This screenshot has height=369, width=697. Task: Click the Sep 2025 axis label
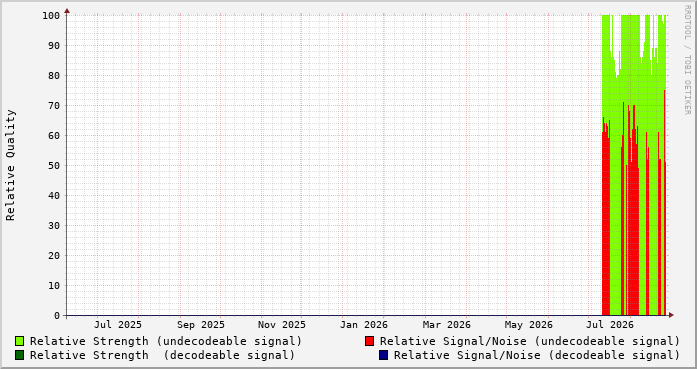coord(201,325)
